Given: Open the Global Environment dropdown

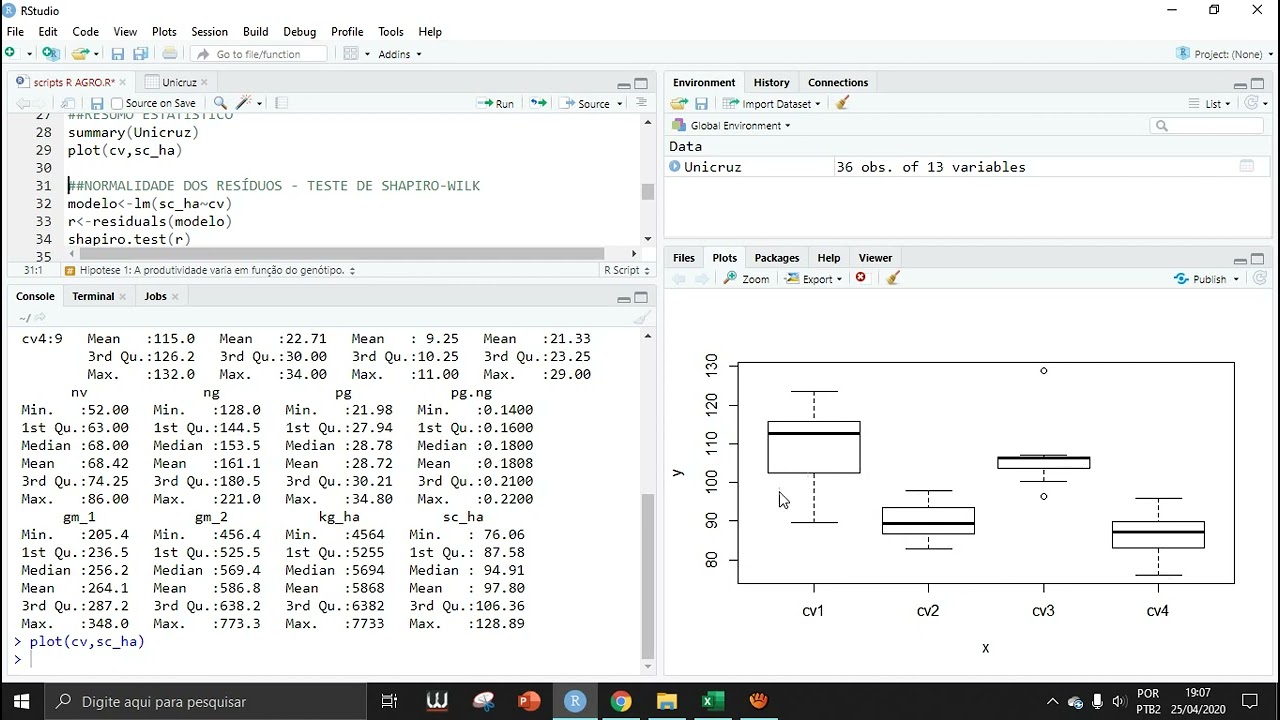Looking at the screenshot, I should tap(731, 125).
